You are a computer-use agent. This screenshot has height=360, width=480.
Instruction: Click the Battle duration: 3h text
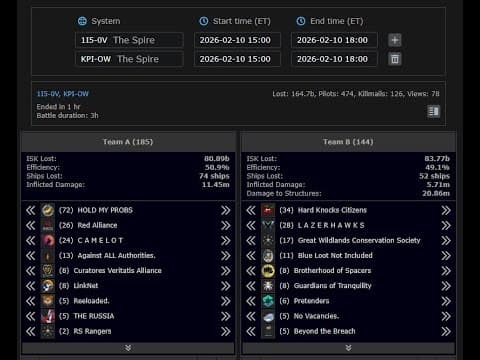[x=67, y=115]
